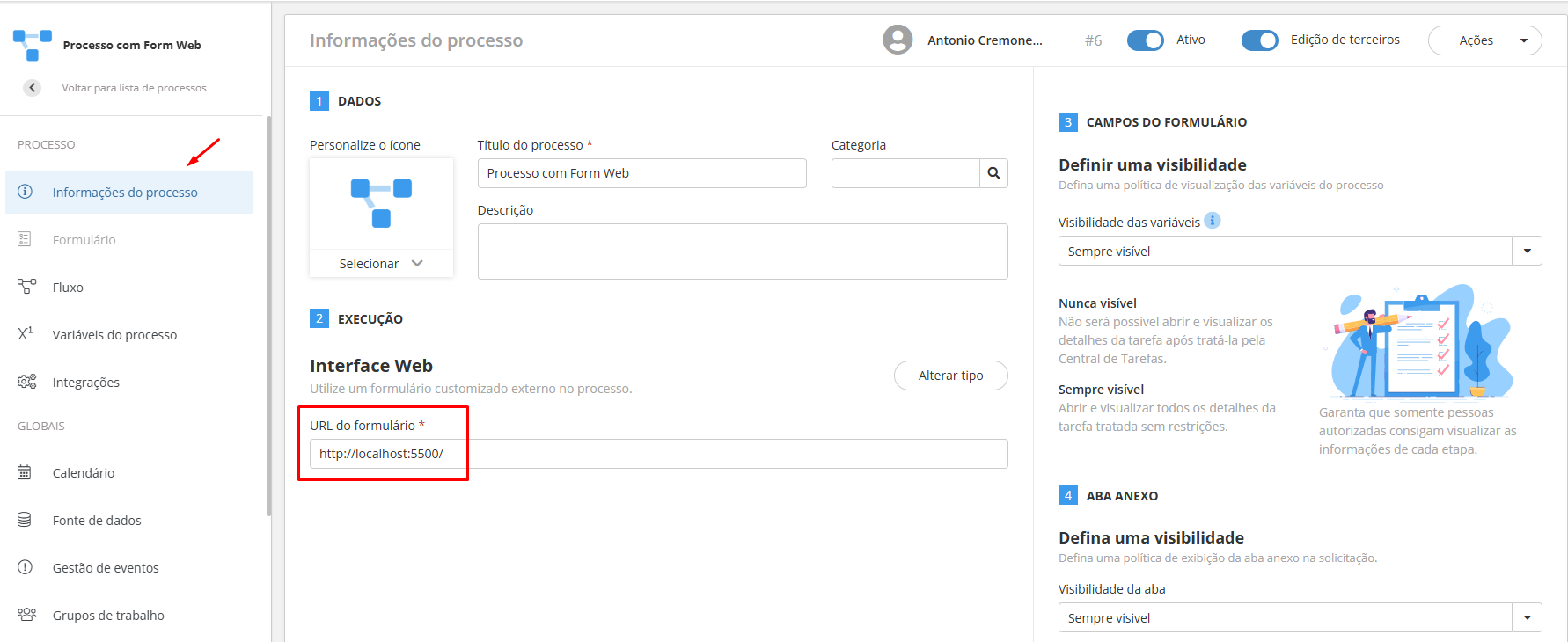Viewport: 1568px width, 642px height.
Task: Click the back arrow to process list
Action: pos(33,88)
